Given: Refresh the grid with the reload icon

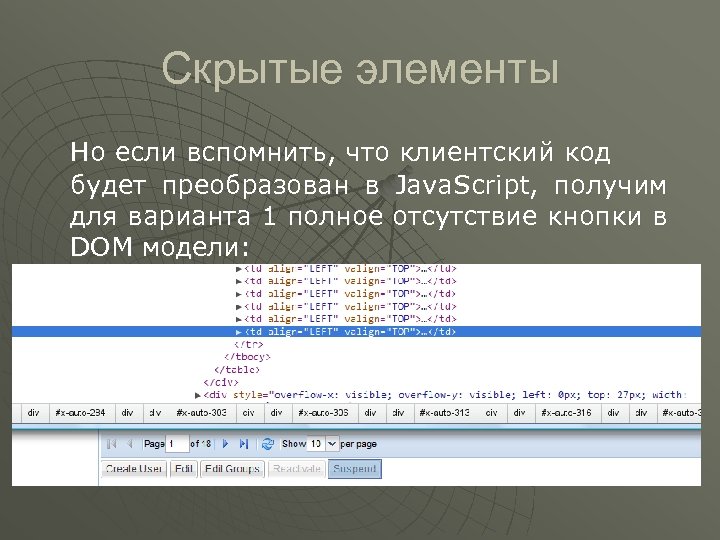Looking at the screenshot, I should click(x=268, y=444).
